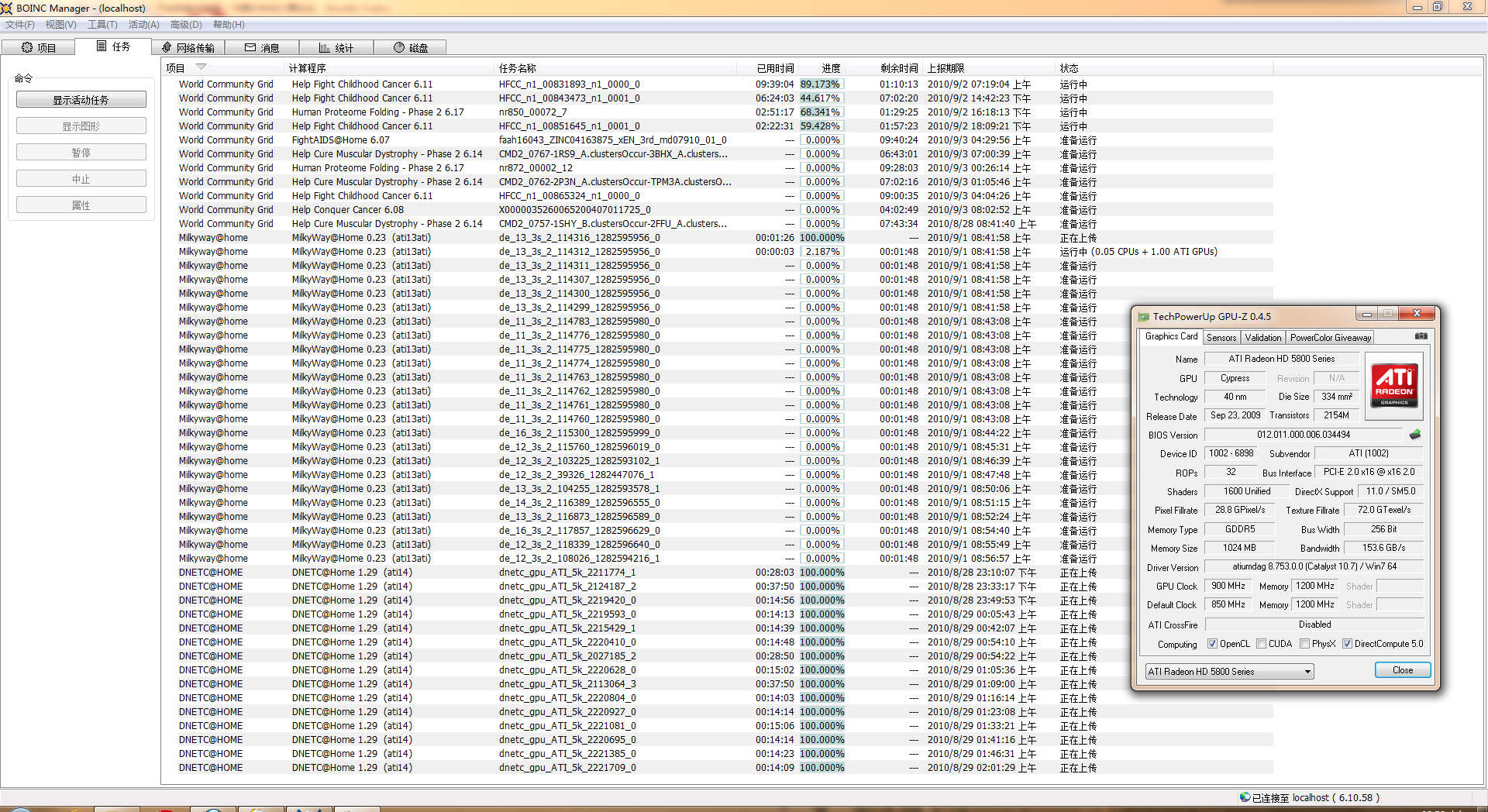Screen dimensions: 1488x812
Task: Switch to the 项目 tab
Action: point(38,47)
